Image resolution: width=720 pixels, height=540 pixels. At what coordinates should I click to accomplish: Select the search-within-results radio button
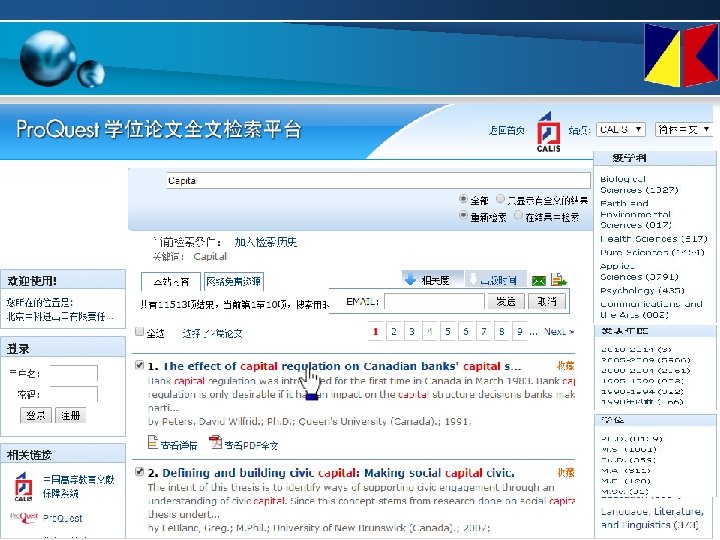518,215
